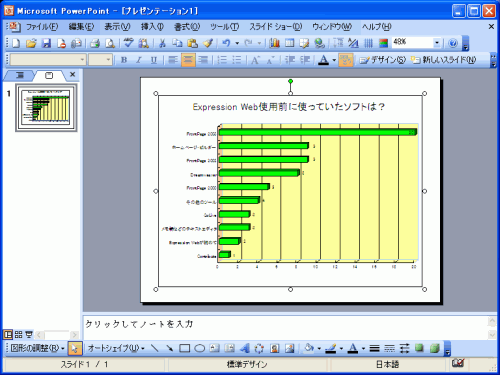500x375 pixels.
Task: Select the Arrow drawing tool
Action: pos(170,348)
